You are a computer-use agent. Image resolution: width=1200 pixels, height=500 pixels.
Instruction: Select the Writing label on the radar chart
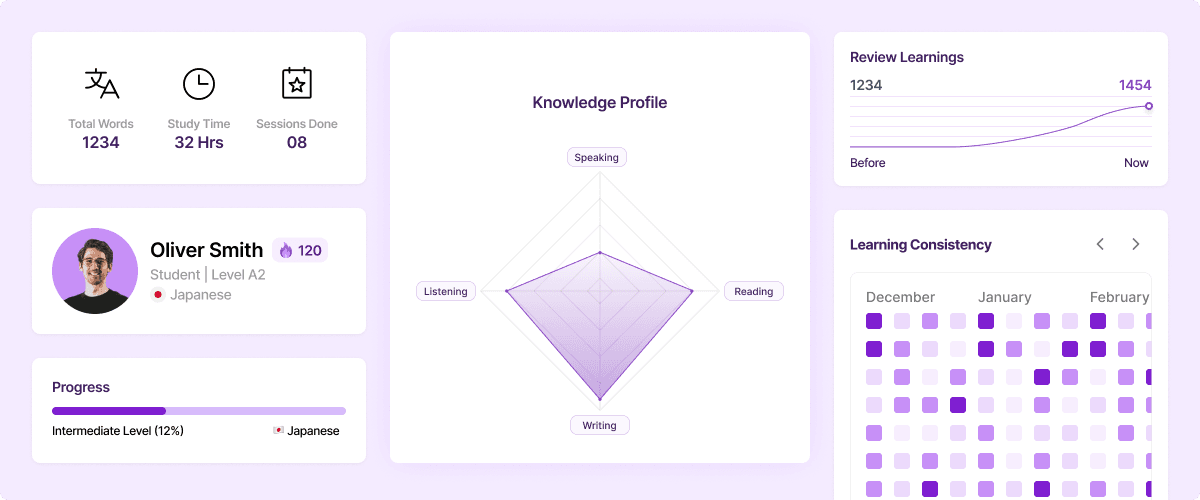click(x=600, y=426)
